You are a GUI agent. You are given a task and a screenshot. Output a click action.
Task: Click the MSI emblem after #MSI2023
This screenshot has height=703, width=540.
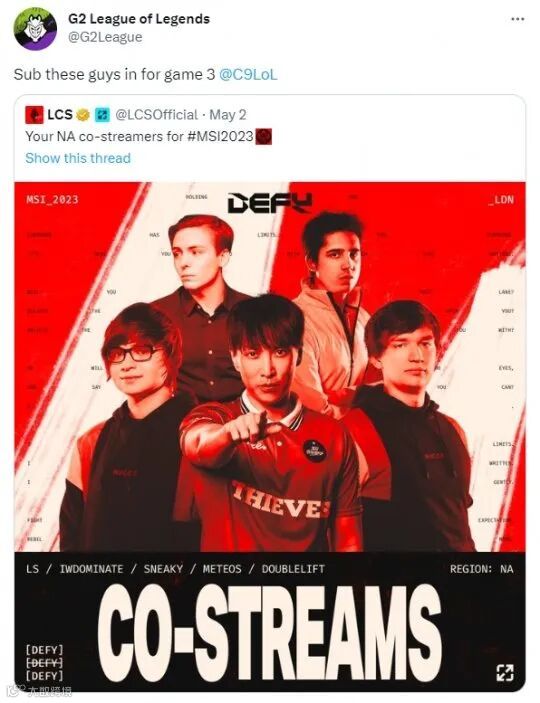(264, 136)
